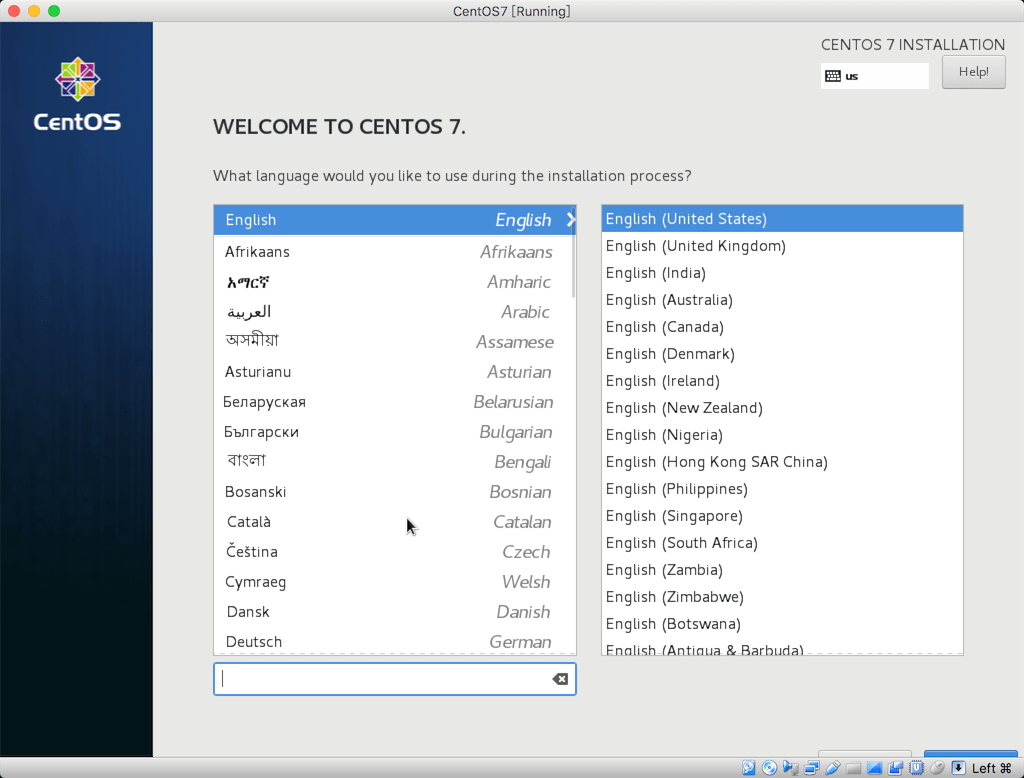Viewport: 1024px width, 778px height.
Task: Click the hard disk activity icon in VirtualBox status bar
Action: point(748,768)
